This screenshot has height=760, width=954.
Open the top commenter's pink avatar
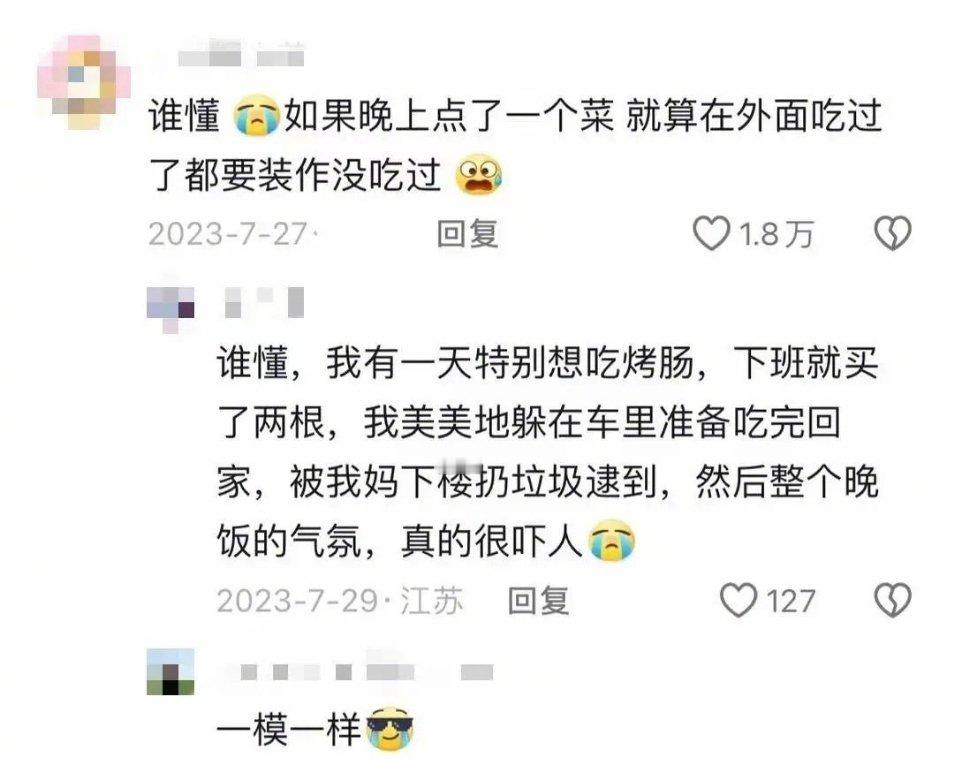pos(84,82)
